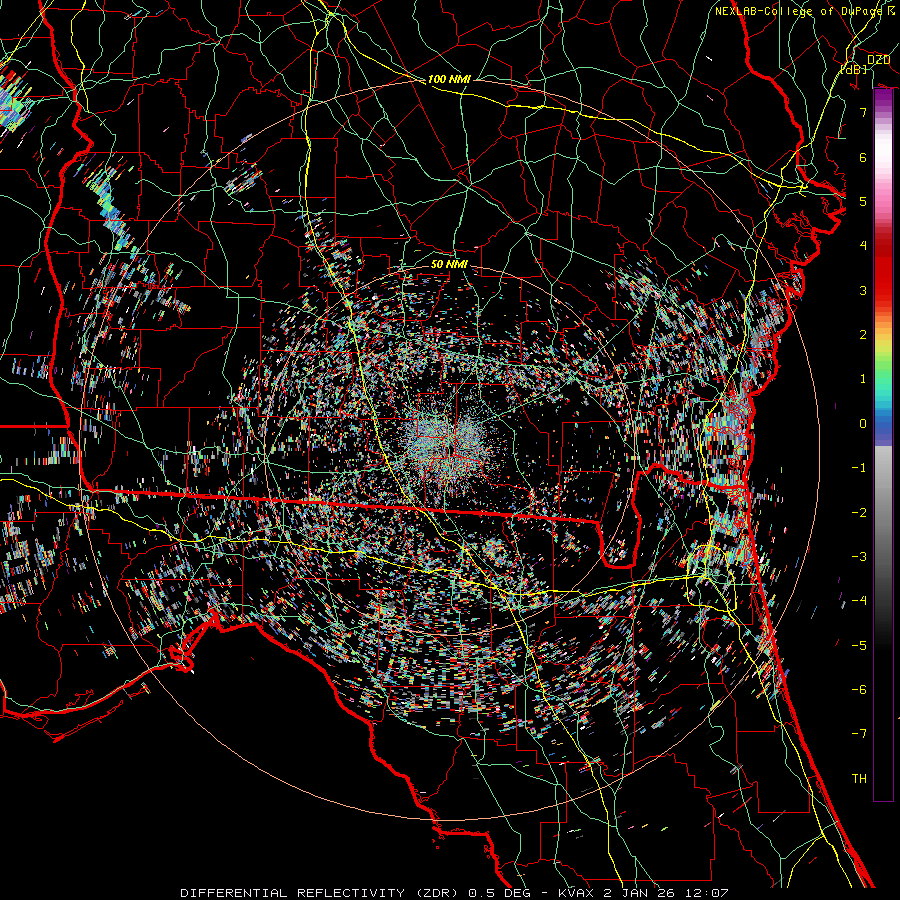
Task: Click the TH threshold label on scale
Action: [859, 779]
